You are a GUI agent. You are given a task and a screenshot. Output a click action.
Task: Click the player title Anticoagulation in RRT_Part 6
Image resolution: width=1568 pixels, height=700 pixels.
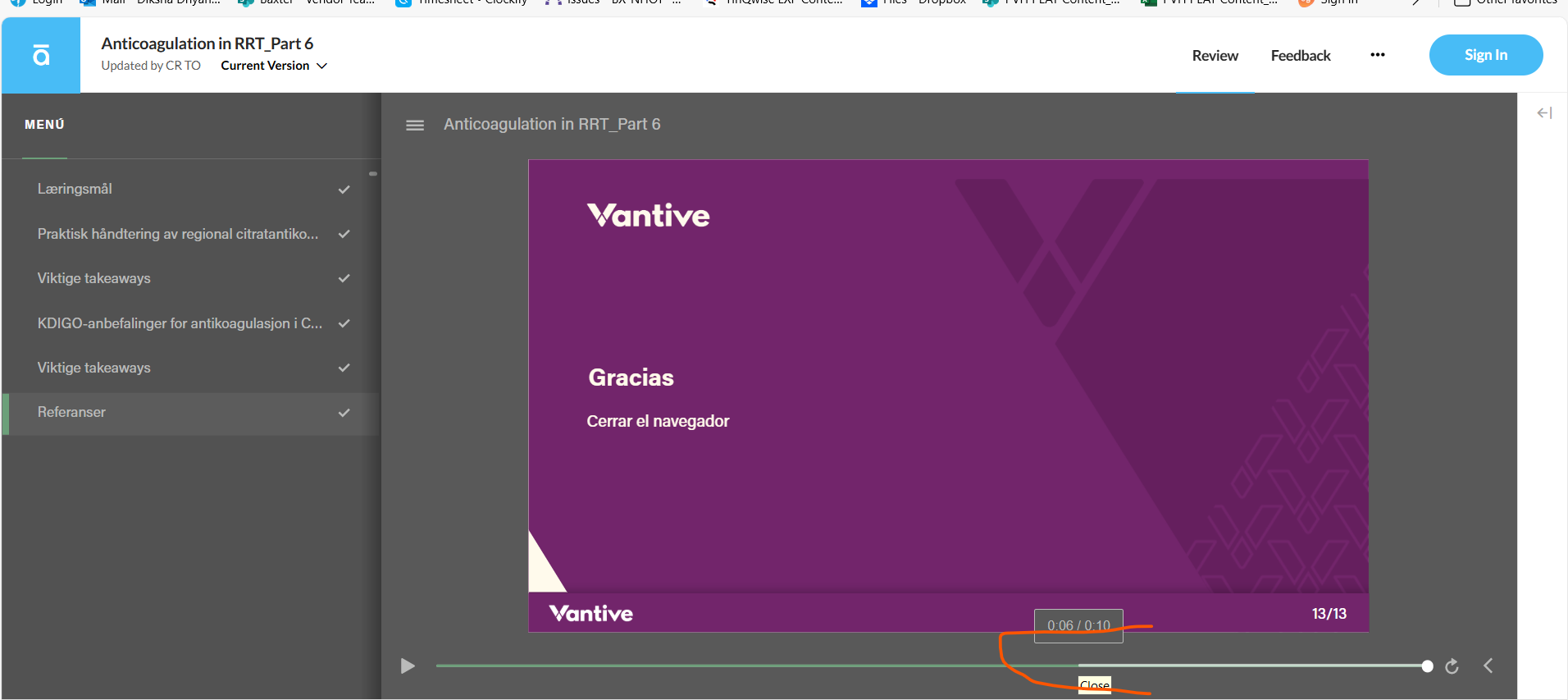(x=552, y=124)
